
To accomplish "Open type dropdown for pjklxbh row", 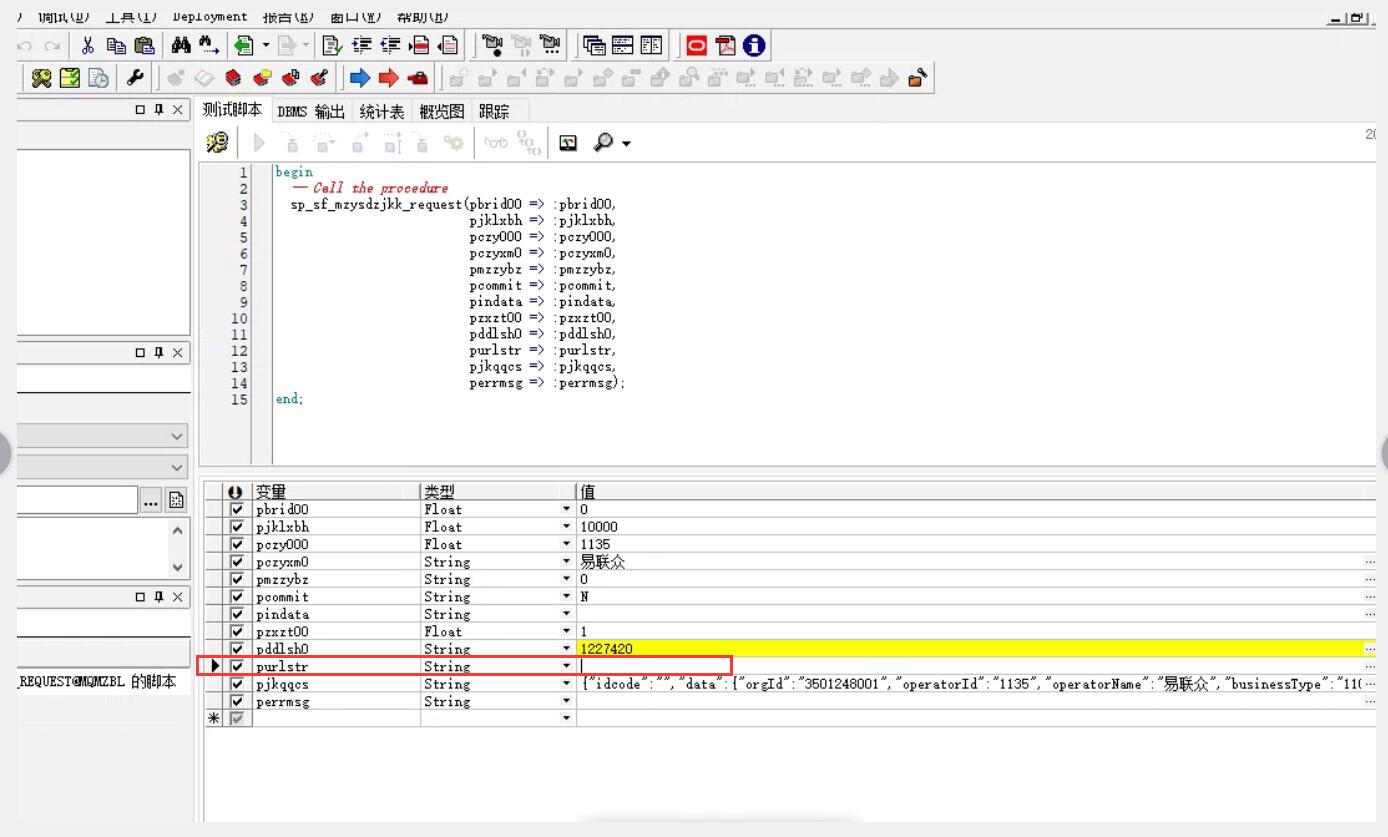I will (x=567, y=527).
